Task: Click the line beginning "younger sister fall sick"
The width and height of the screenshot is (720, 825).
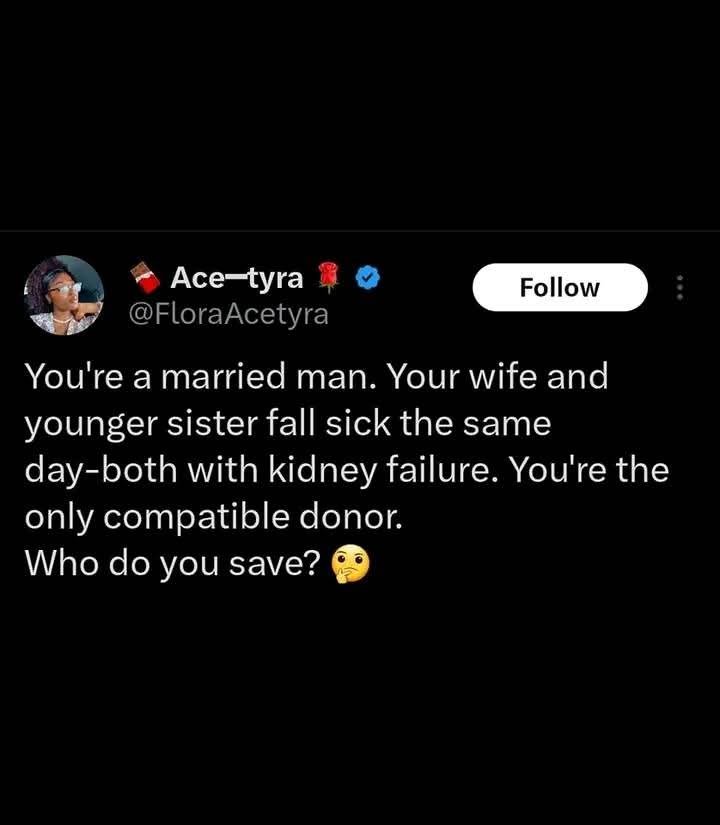Action: tap(288, 424)
